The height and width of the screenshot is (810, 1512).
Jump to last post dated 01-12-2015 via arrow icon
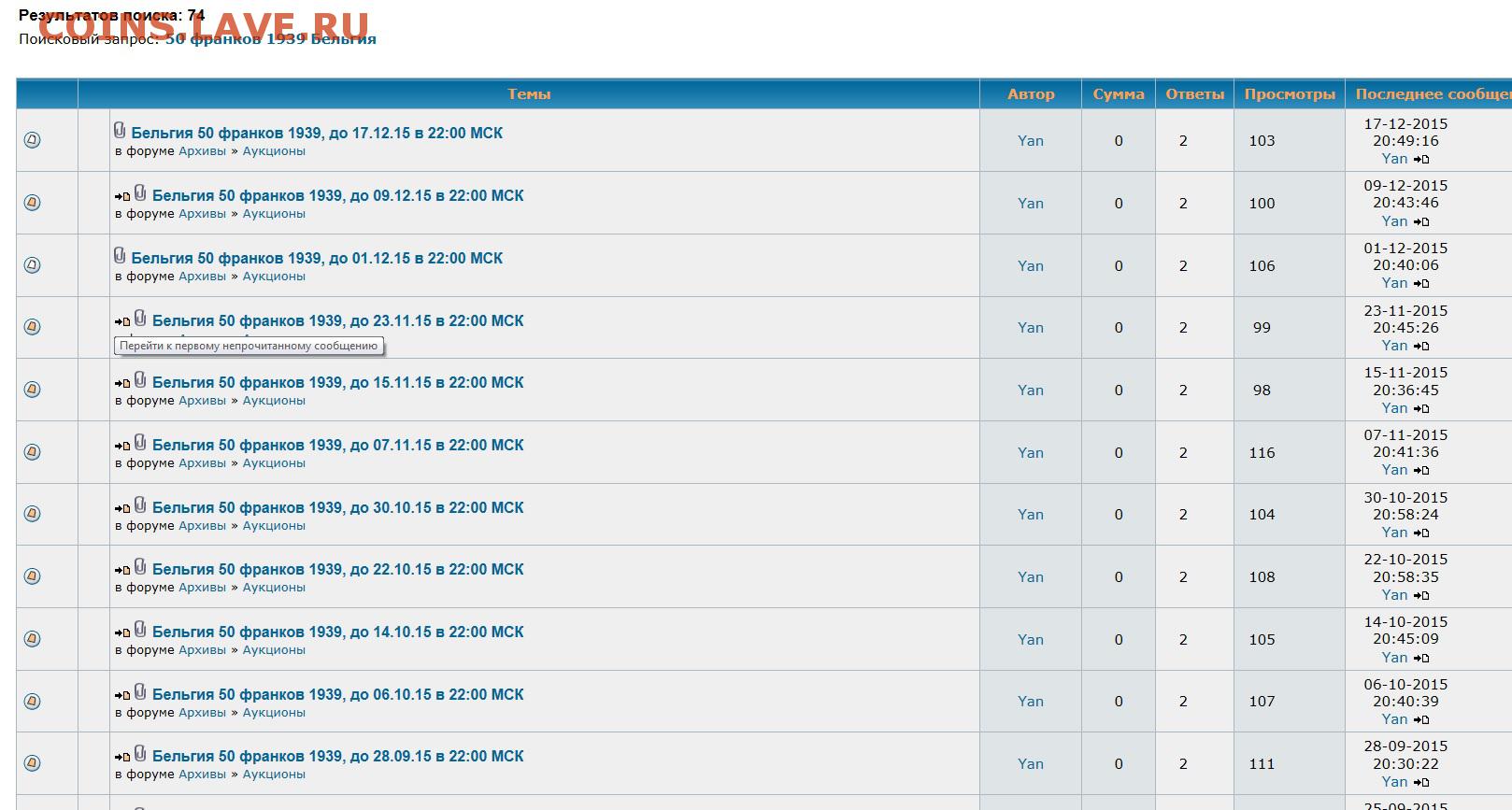tap(1421, 284)
